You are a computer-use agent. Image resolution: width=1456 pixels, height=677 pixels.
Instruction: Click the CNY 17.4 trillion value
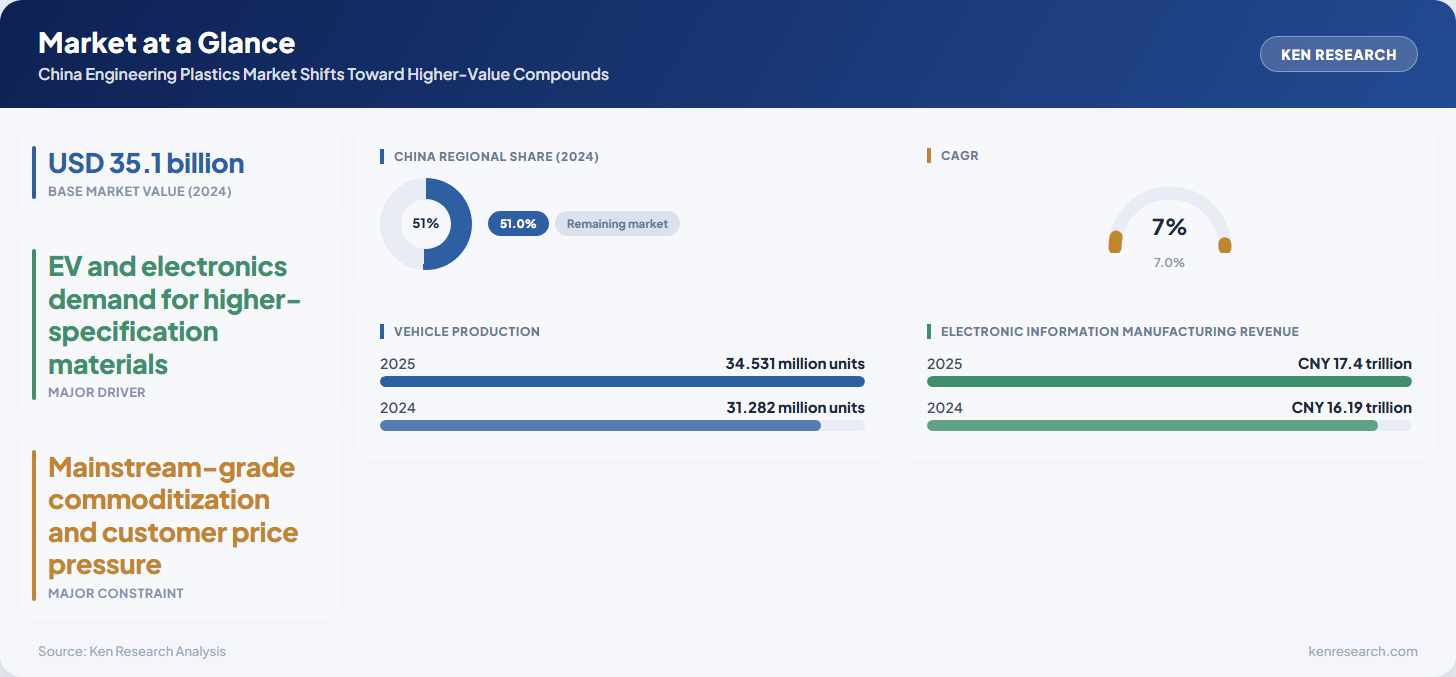tap(1355, 364)
